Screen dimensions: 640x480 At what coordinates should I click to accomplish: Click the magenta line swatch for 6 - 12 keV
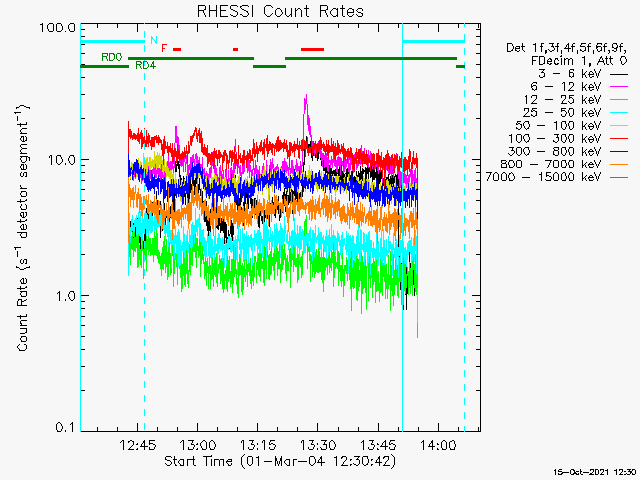619,87
